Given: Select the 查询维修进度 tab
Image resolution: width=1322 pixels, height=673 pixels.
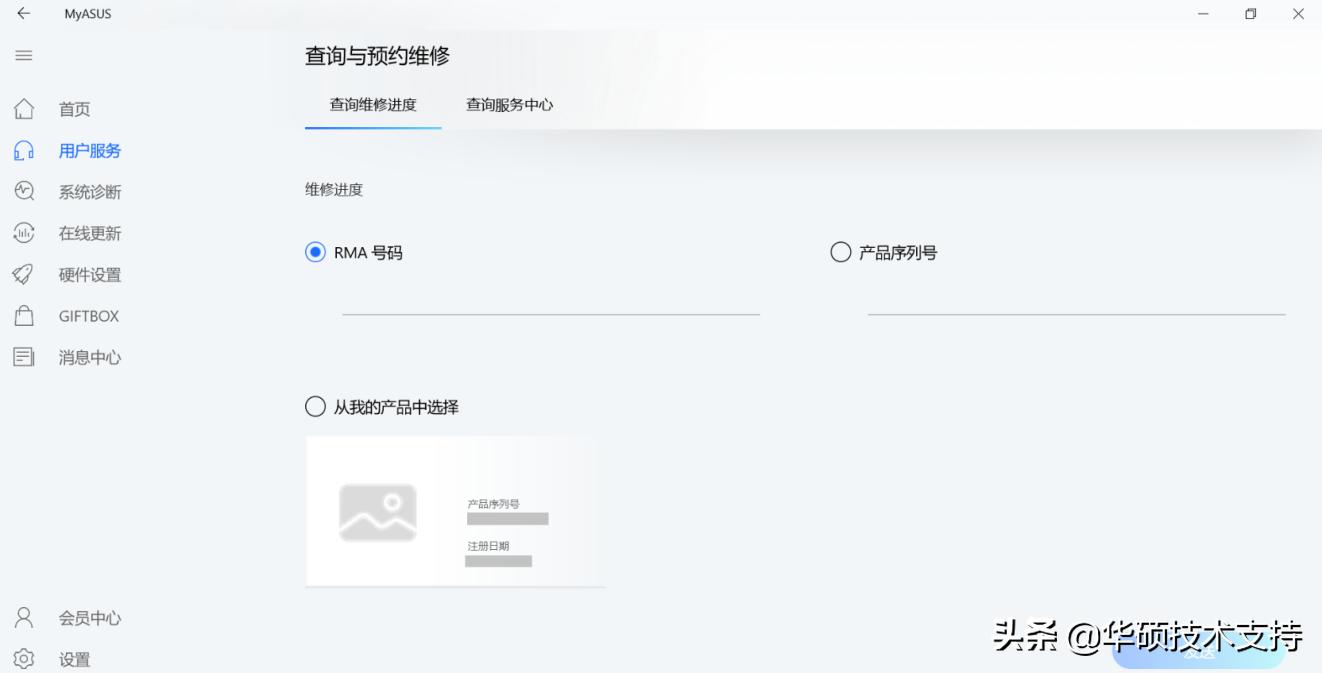Looking at the screenshot, I should coord(372,104).
